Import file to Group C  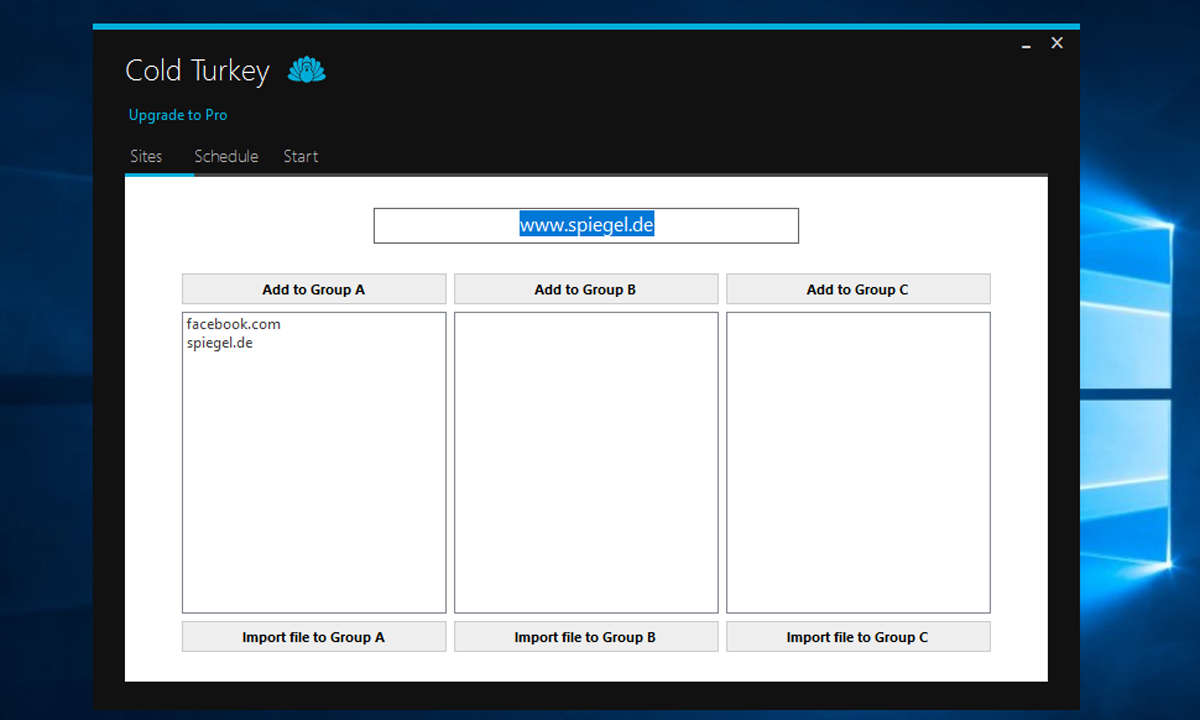(858, 637)
